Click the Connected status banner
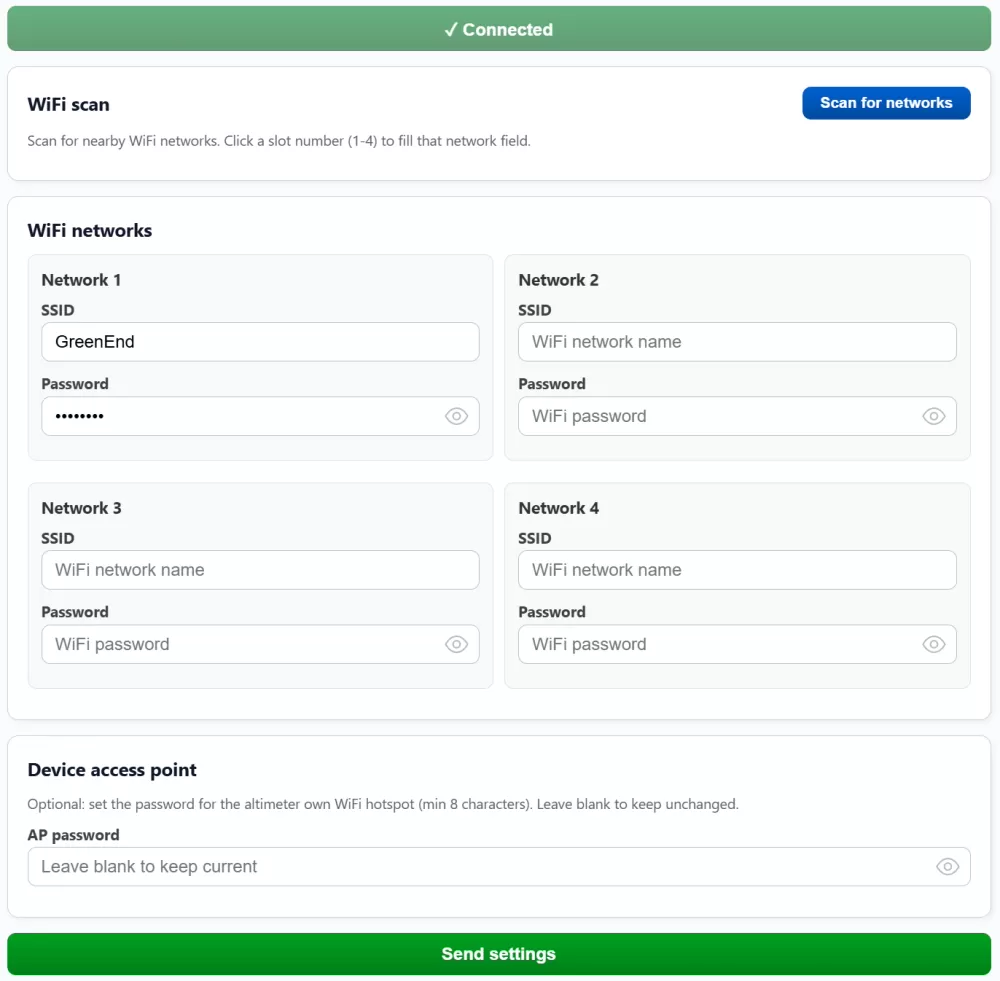The image size is (1000, 981). (x=499, y=29)
